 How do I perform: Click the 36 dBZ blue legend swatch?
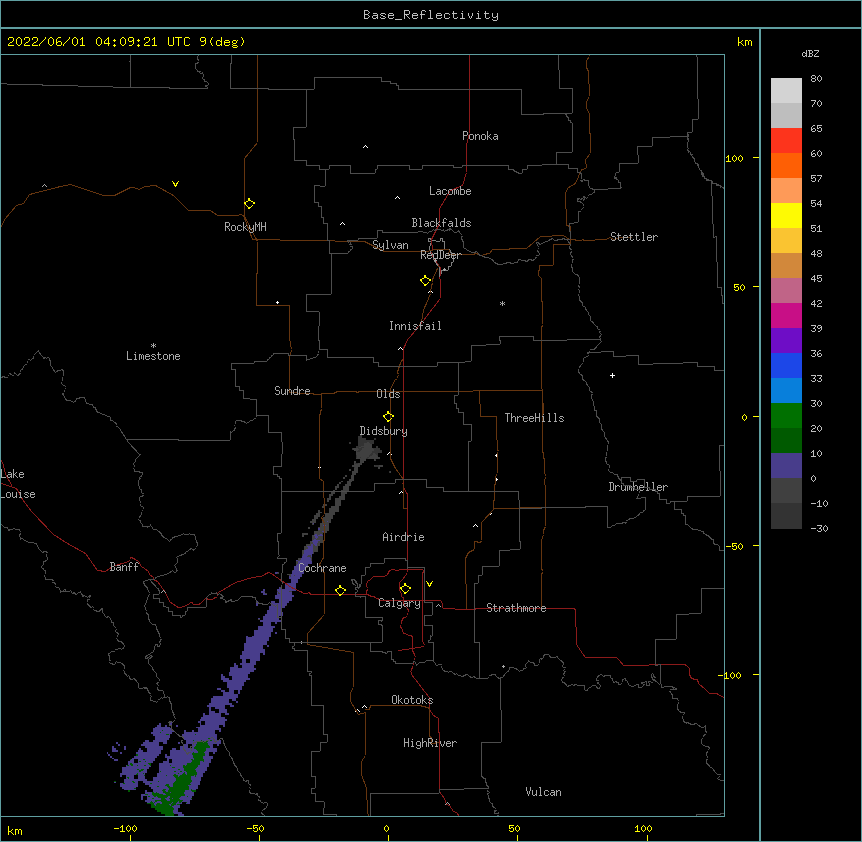point(786,365)
